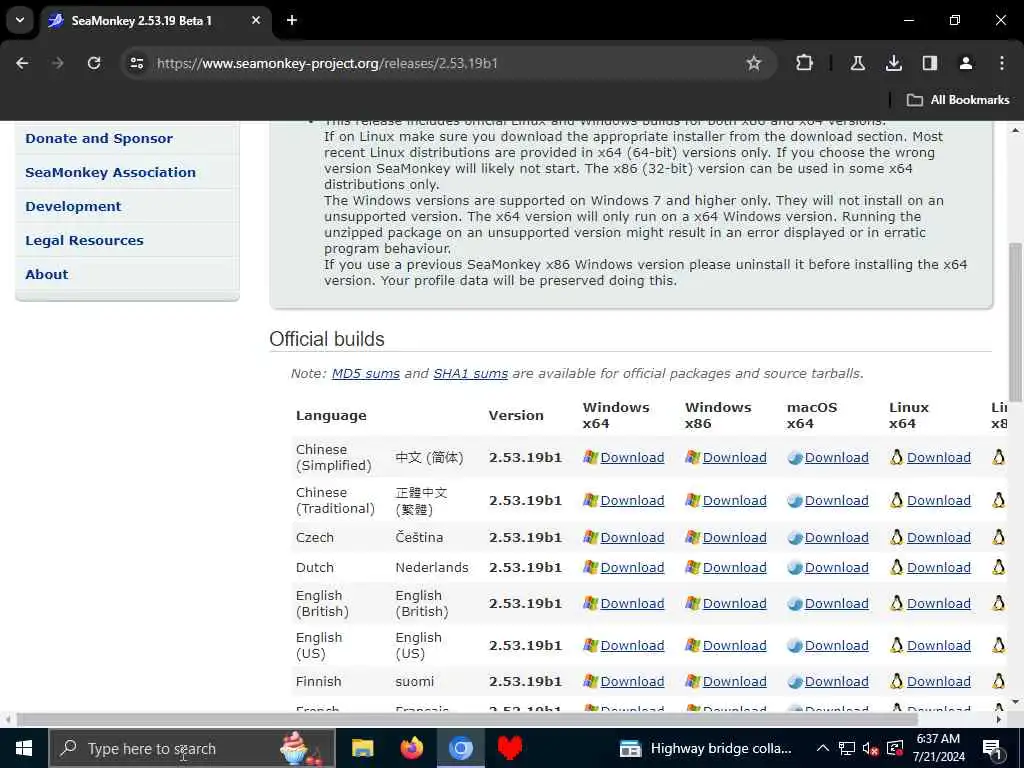
Task: Download Czech Windows x86 build
Action: [735, 537]
